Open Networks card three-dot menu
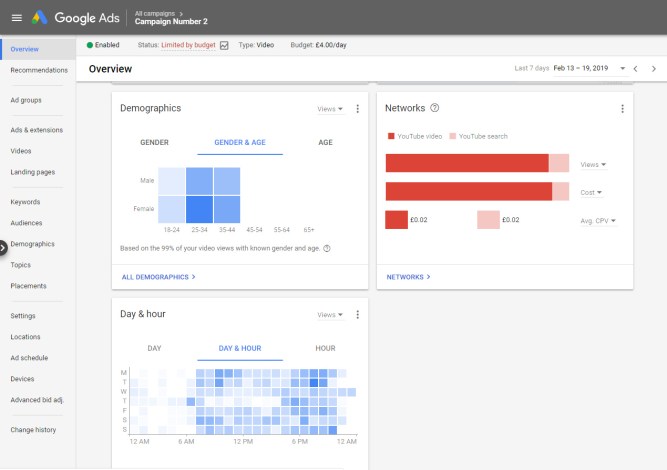 point(622,108)
